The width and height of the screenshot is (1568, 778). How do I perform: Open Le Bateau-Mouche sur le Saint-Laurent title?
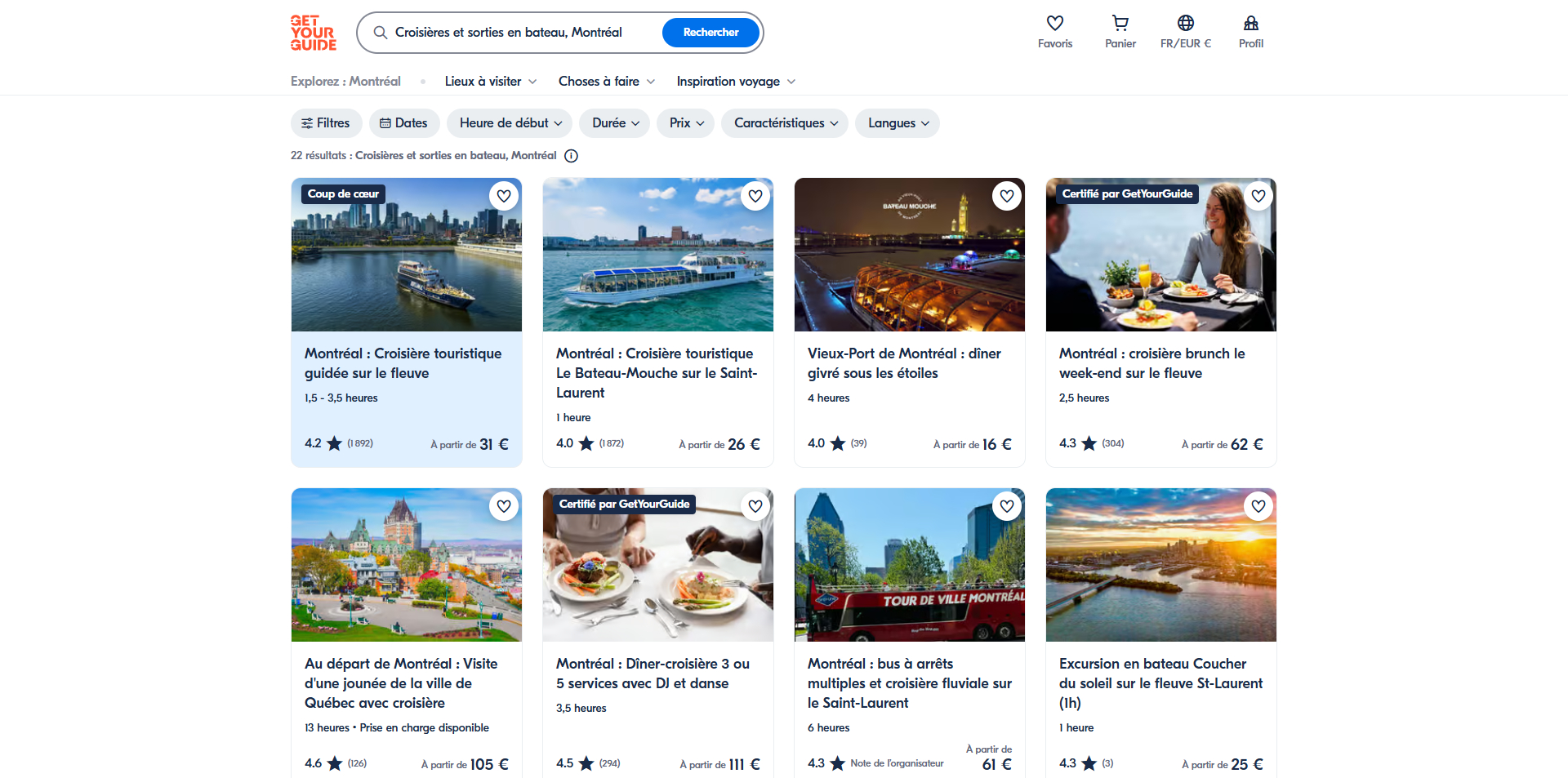(657, 373)
